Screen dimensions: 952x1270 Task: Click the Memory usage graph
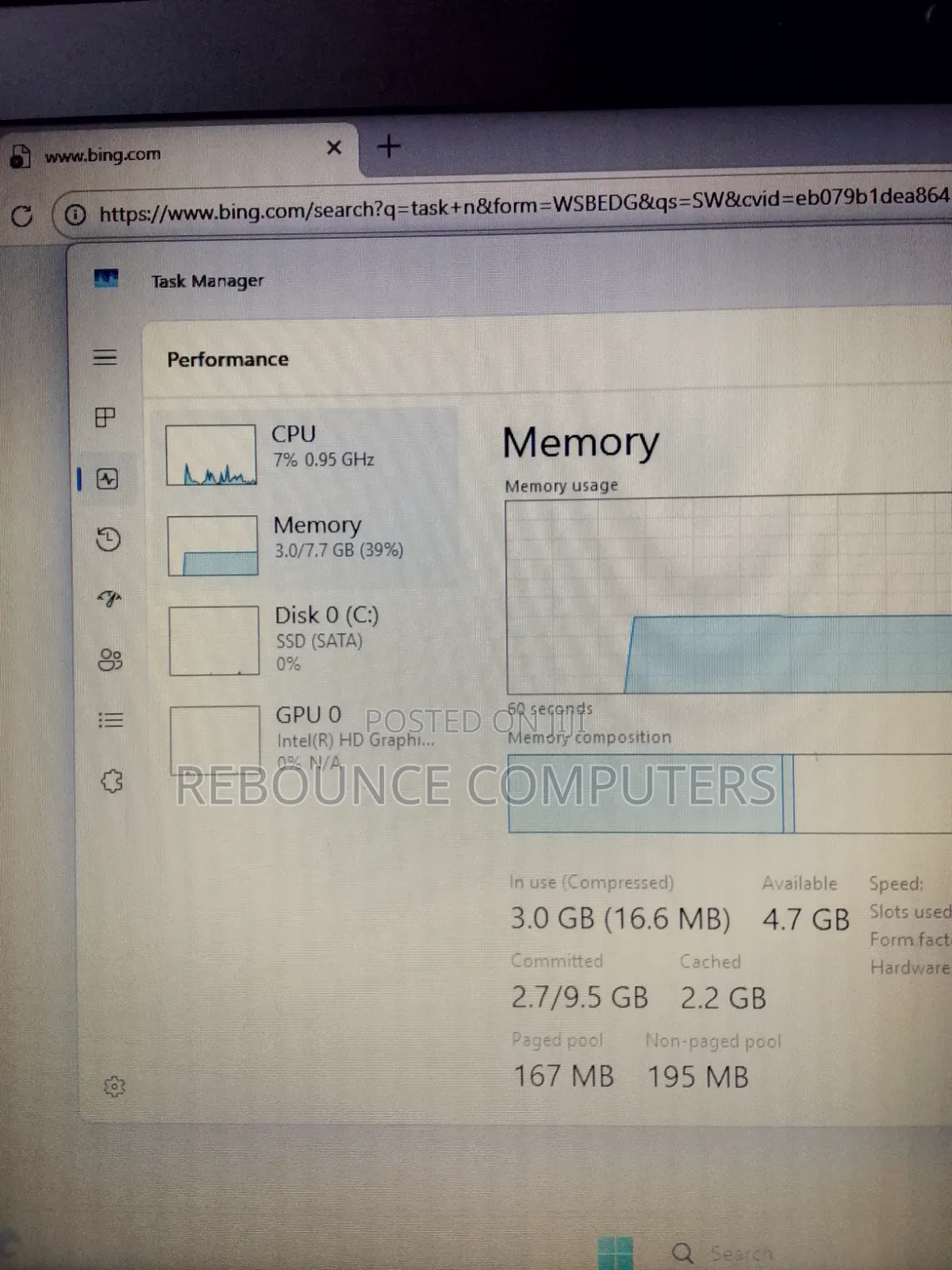coord(728,594)
